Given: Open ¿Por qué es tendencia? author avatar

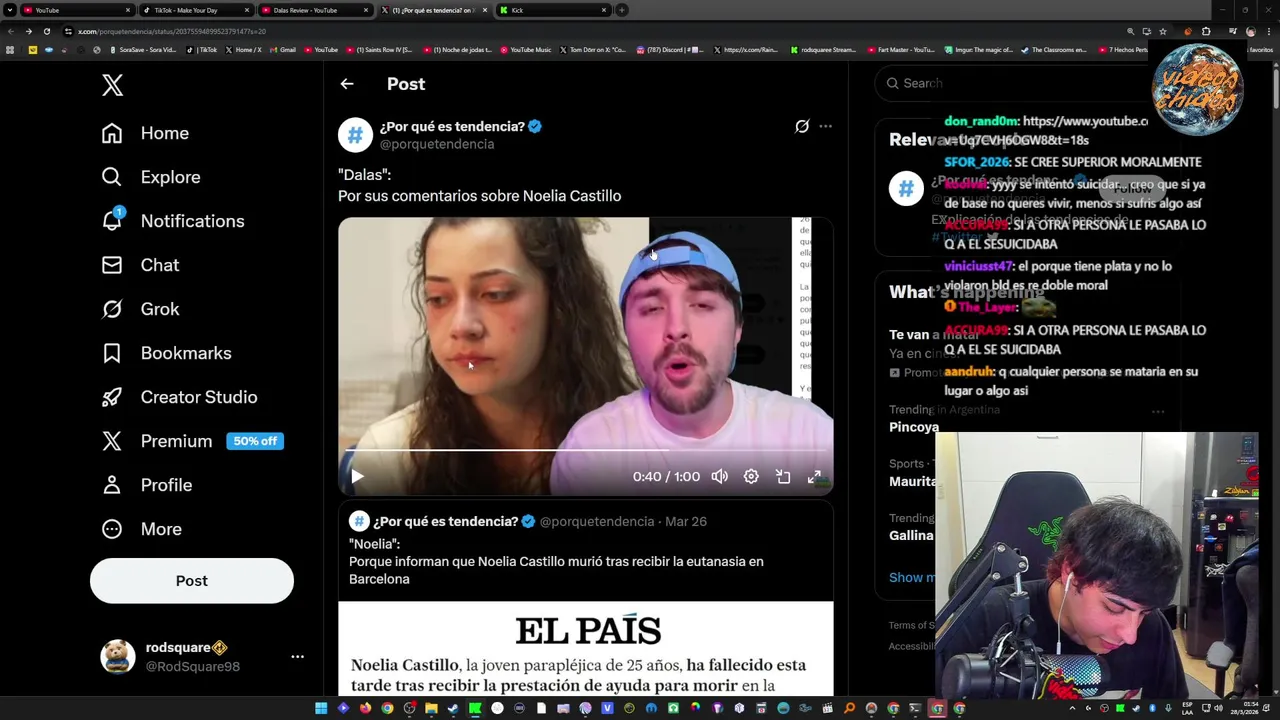Looking at the screenshot, I should point(355,135).
